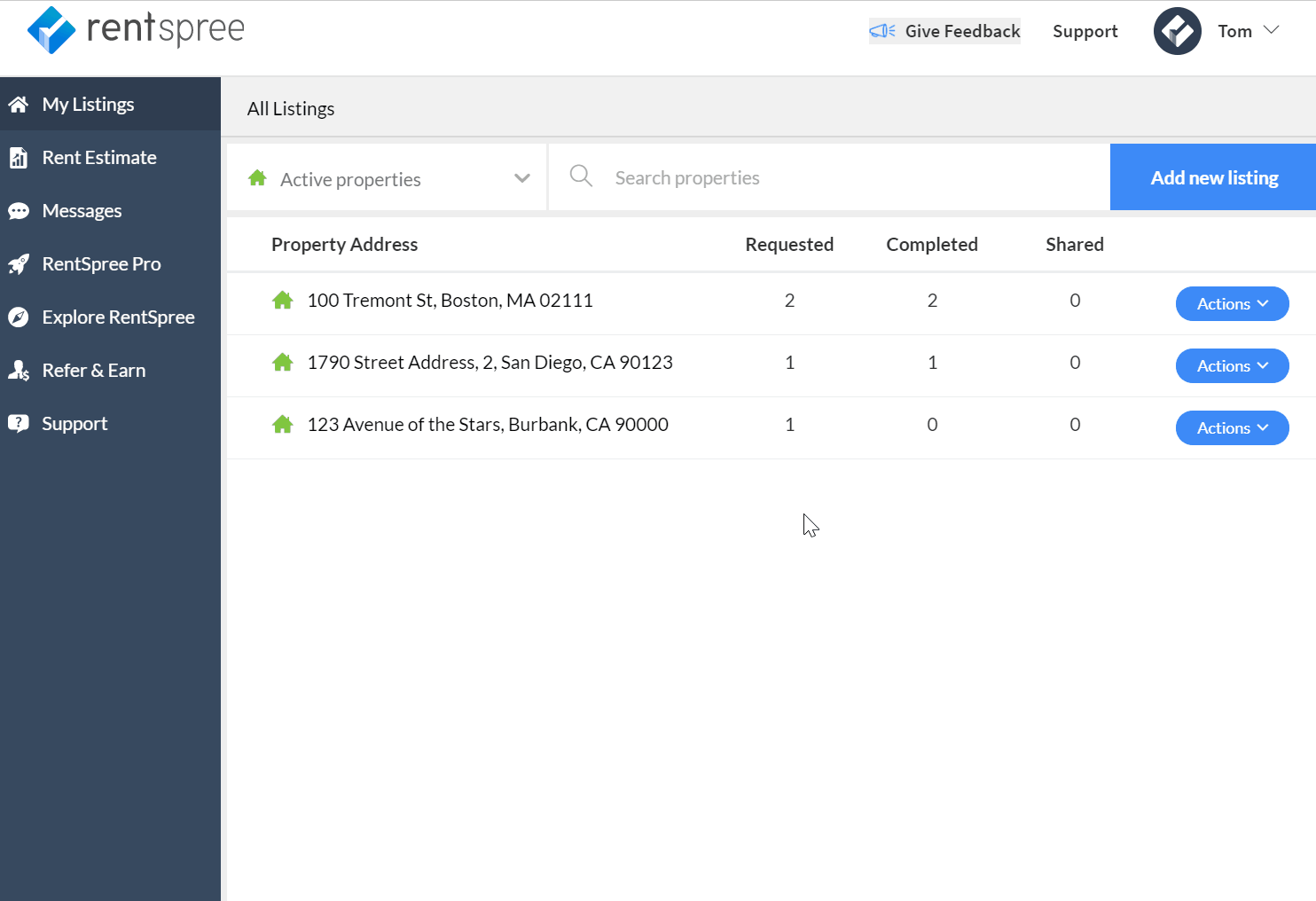Click the Requested column header

pos(789,245)
